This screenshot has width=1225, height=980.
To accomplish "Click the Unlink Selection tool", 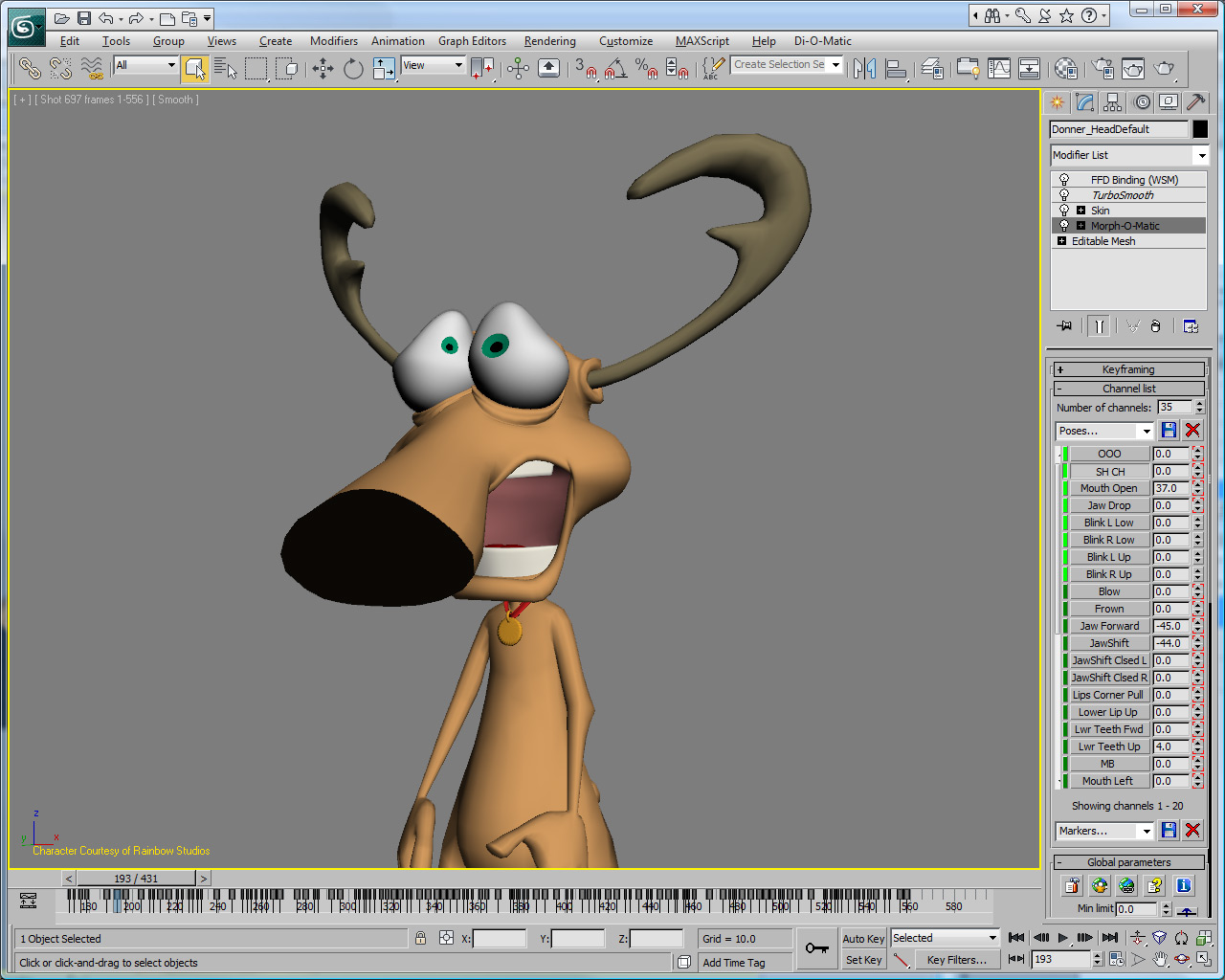I will click(60, 68).
